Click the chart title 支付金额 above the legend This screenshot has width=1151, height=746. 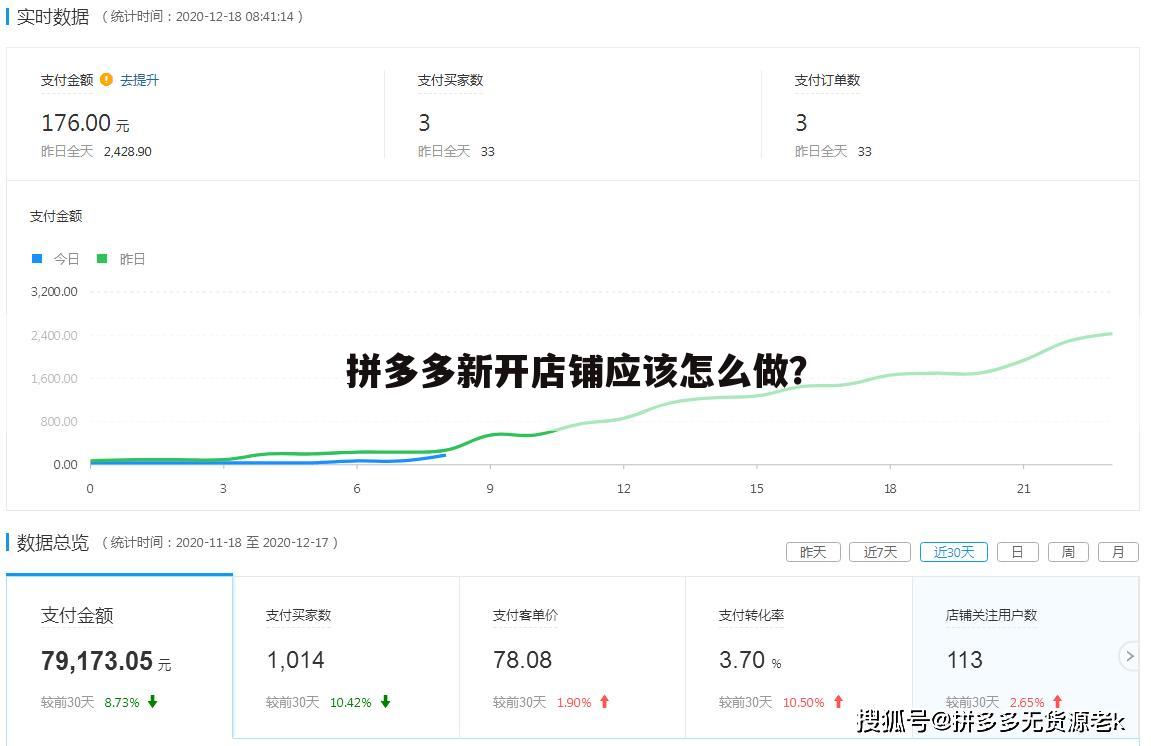click(x=56, y=217)
